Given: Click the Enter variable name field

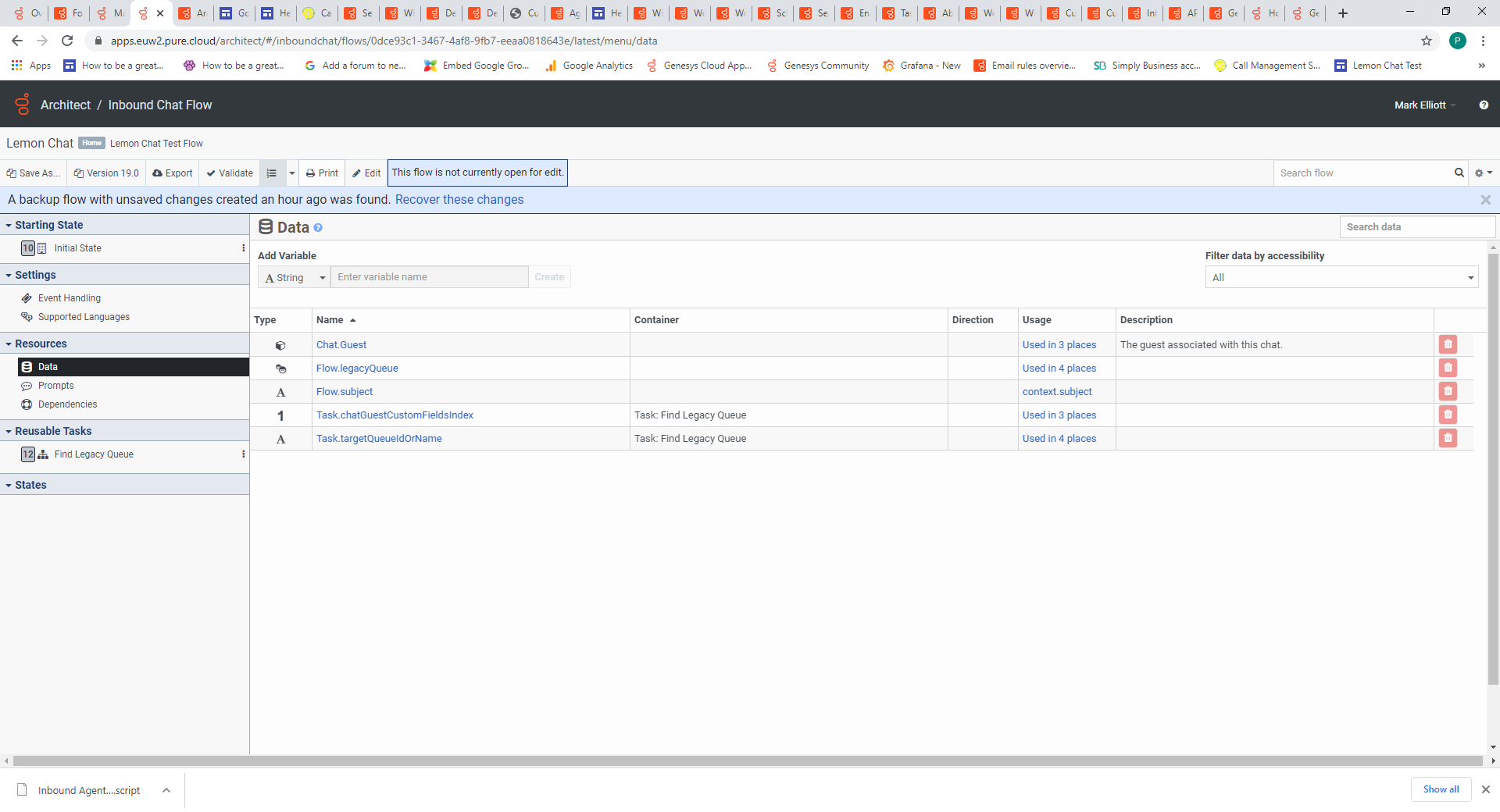Looking at the screenshot, I should coord(429,277).
